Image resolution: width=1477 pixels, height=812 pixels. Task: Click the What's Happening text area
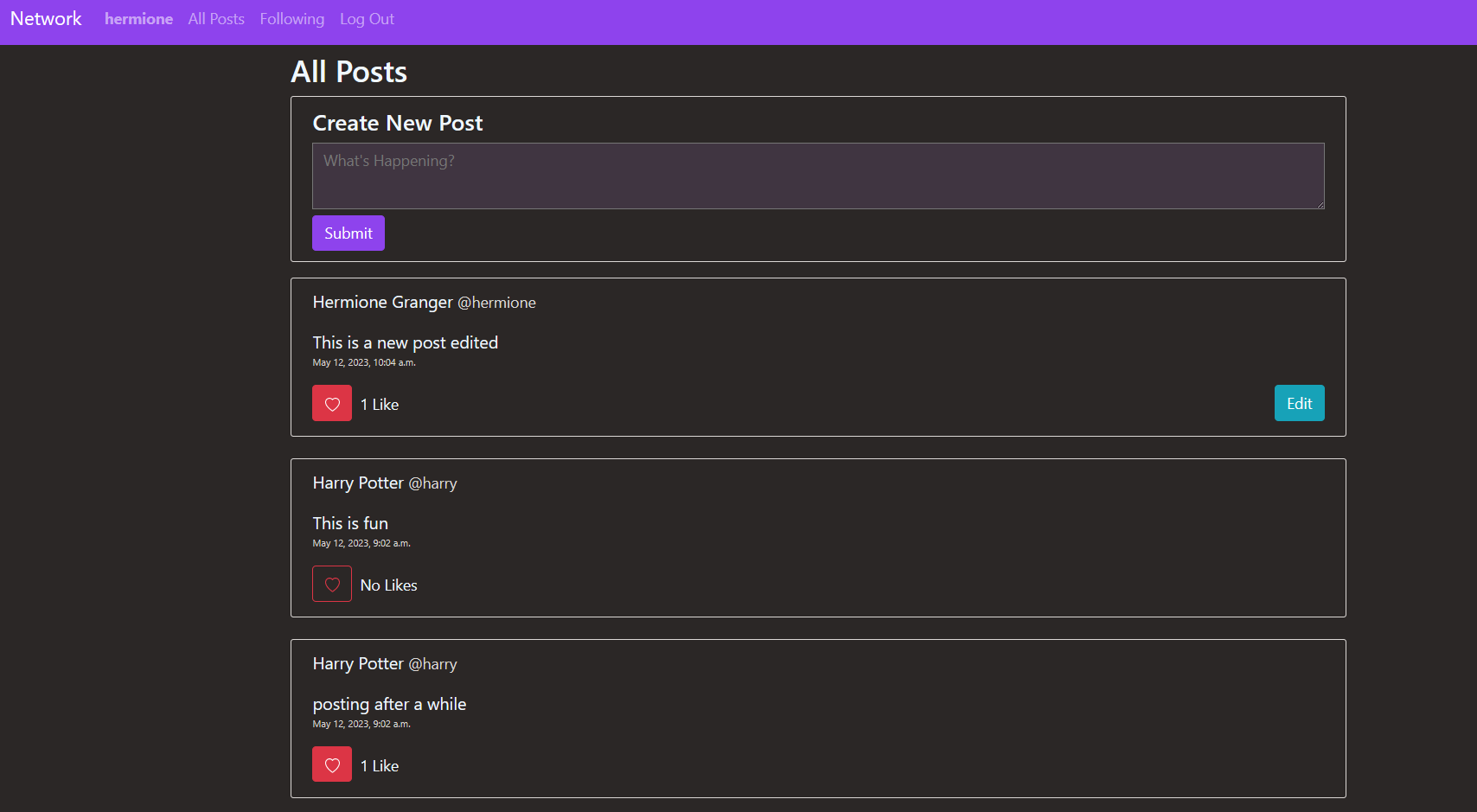point(818,176)
